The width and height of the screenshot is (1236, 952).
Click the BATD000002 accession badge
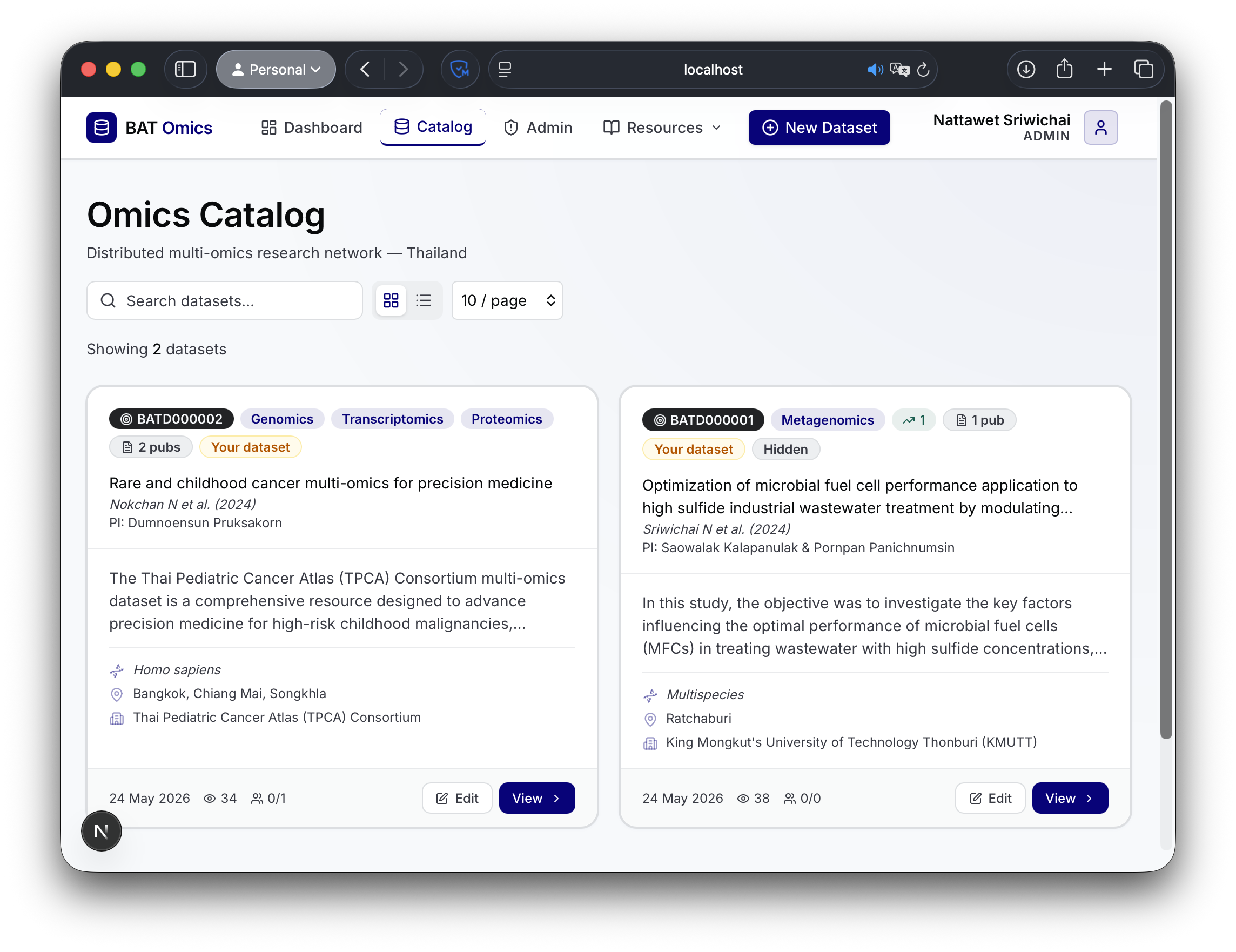coord(171,419)
